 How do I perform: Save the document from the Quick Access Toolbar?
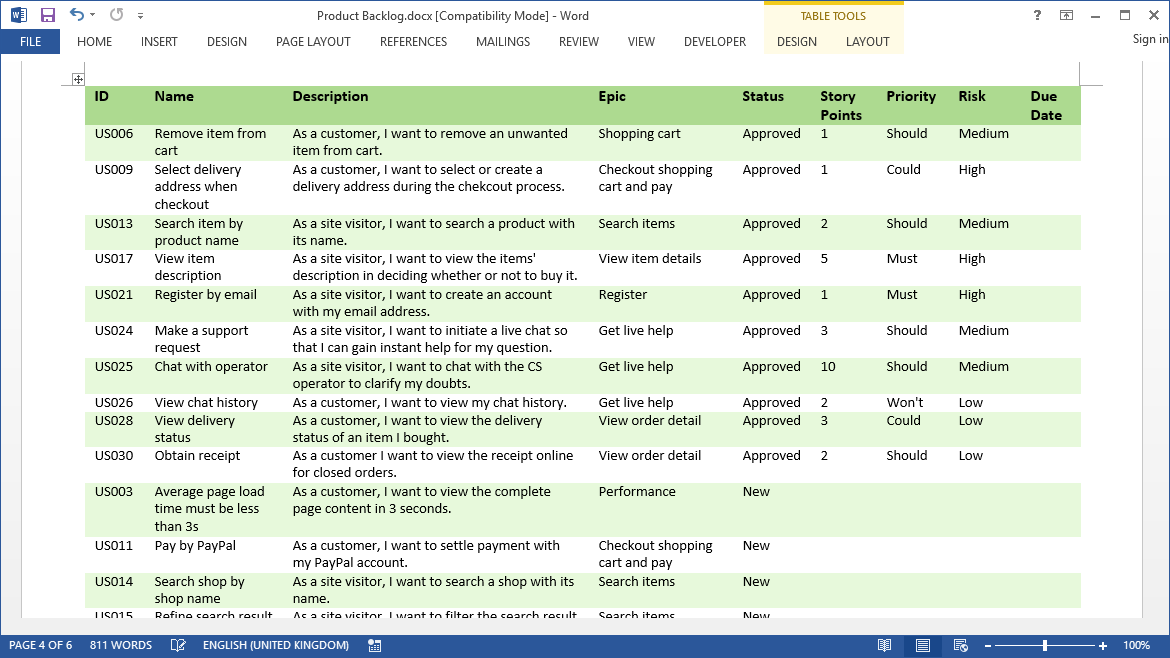pos(47,14)
